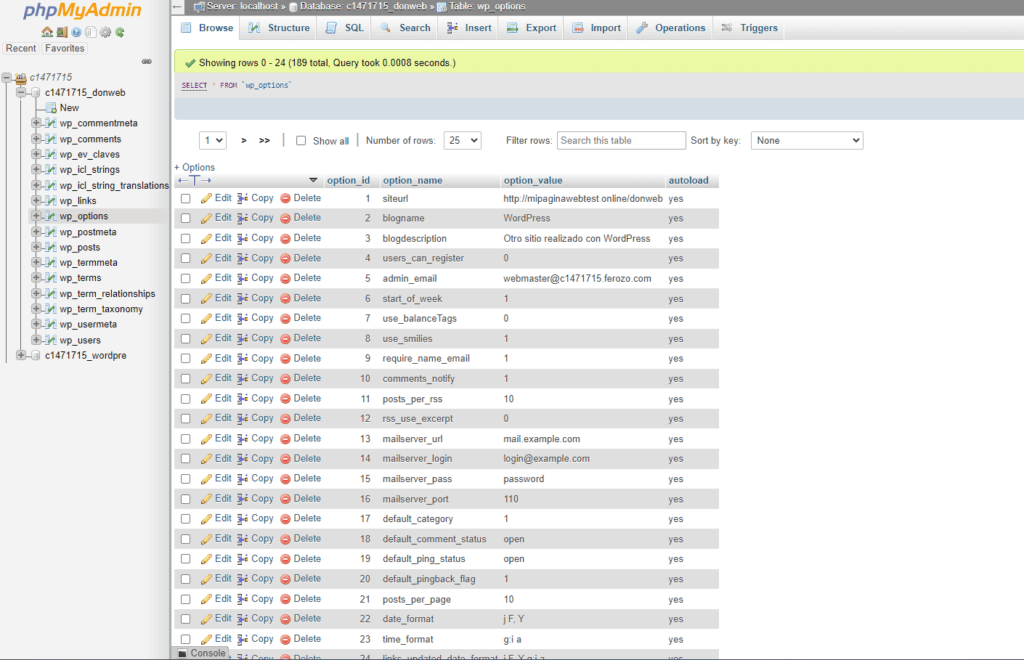
Task: Open phpMyAdmin documentation help icon
Action: [76, 32]
